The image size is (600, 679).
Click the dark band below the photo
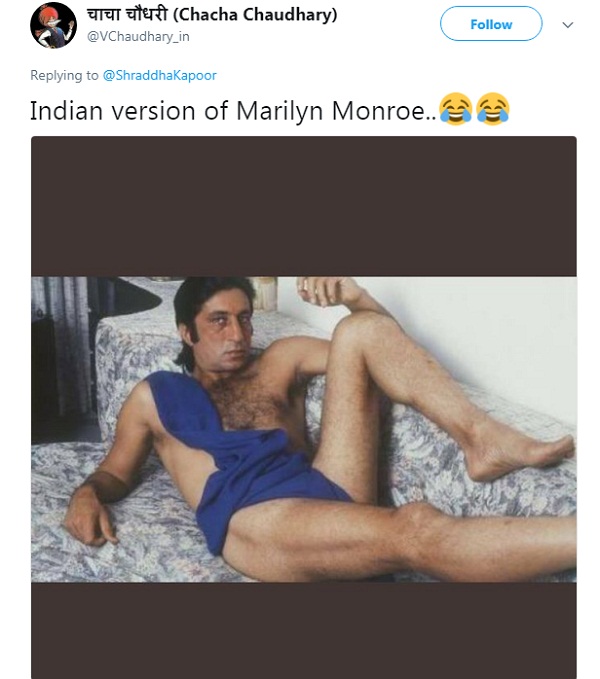coord(303,630)
